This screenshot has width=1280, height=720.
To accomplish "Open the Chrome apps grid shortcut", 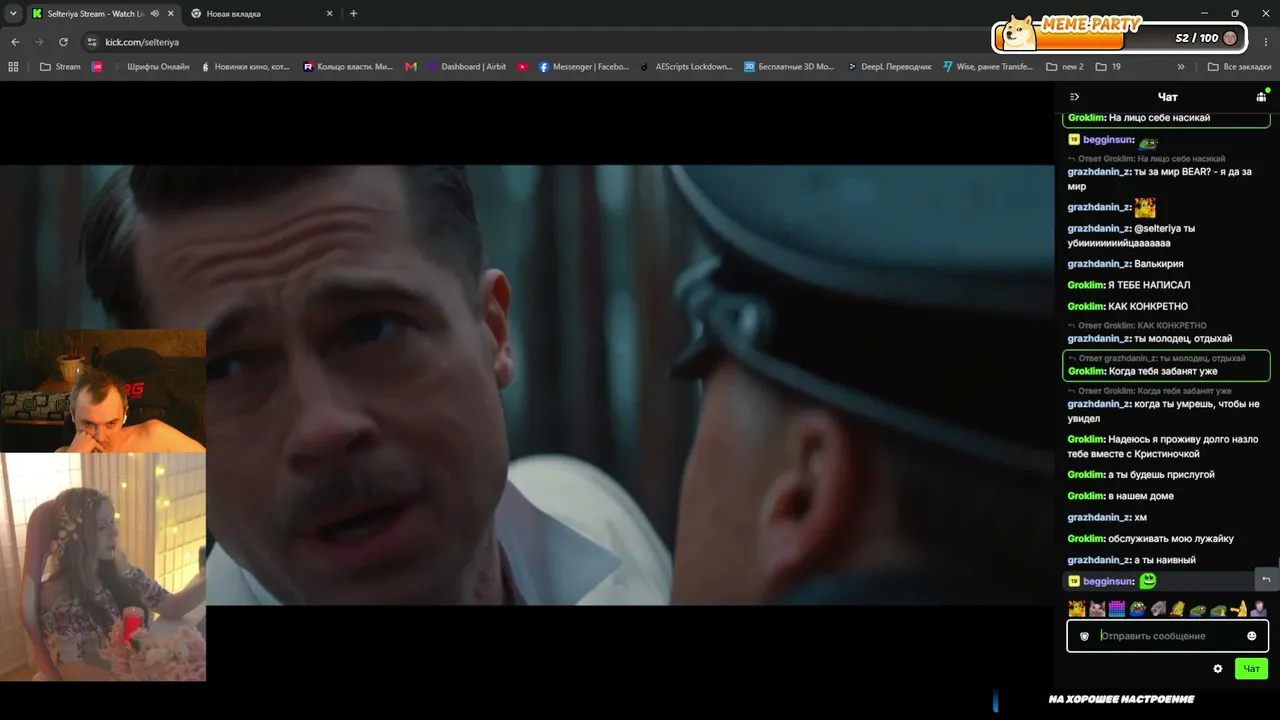I will [x=13, y=67].
